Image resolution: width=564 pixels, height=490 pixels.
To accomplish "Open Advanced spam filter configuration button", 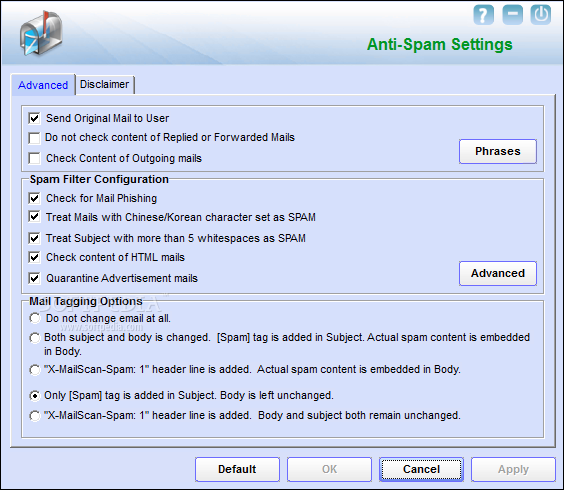I will [498, 273].
